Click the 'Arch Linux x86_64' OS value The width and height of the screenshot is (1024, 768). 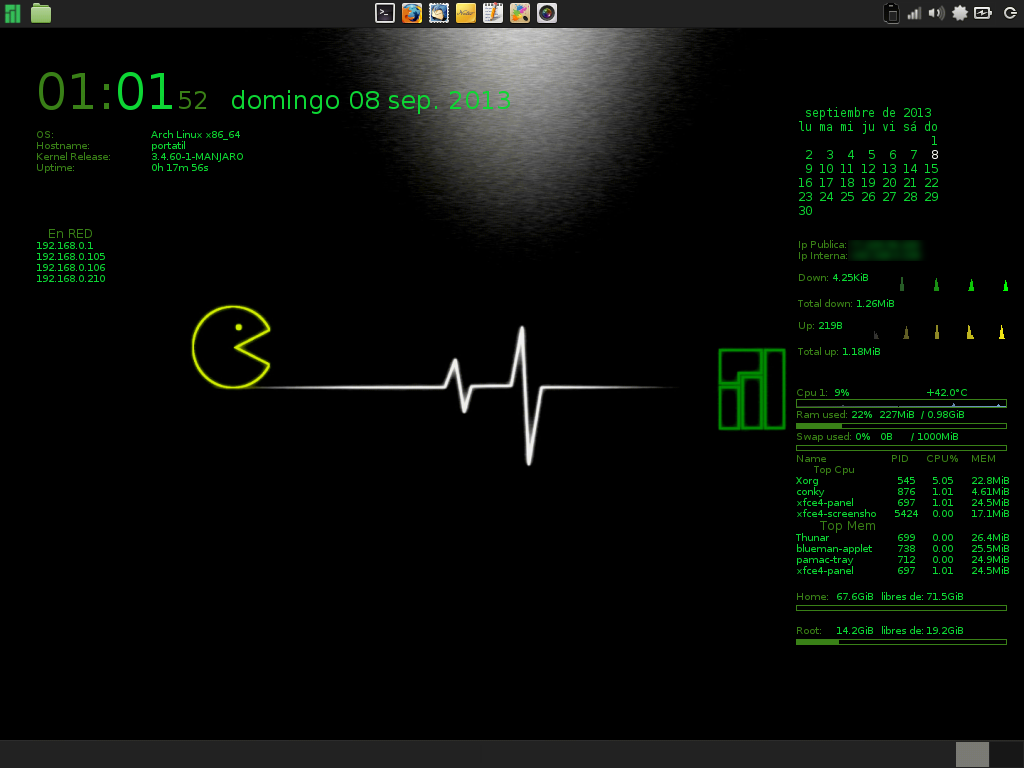[196, 135]
